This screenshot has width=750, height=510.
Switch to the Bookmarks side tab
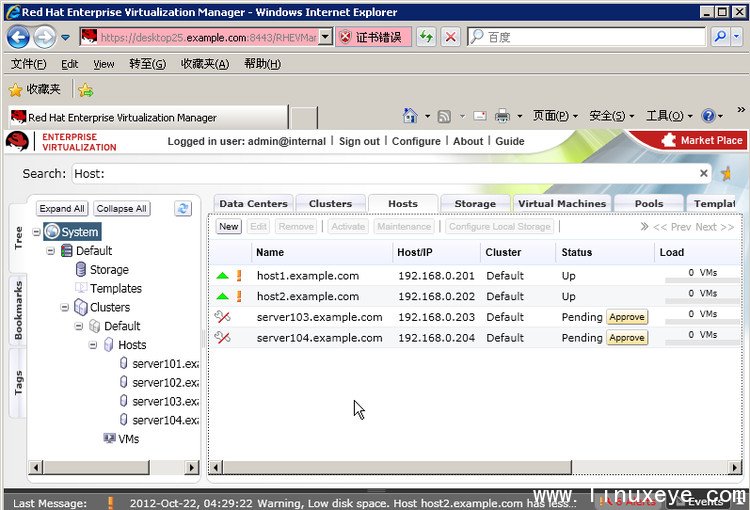pyautogui.click(x=18, y=310)
